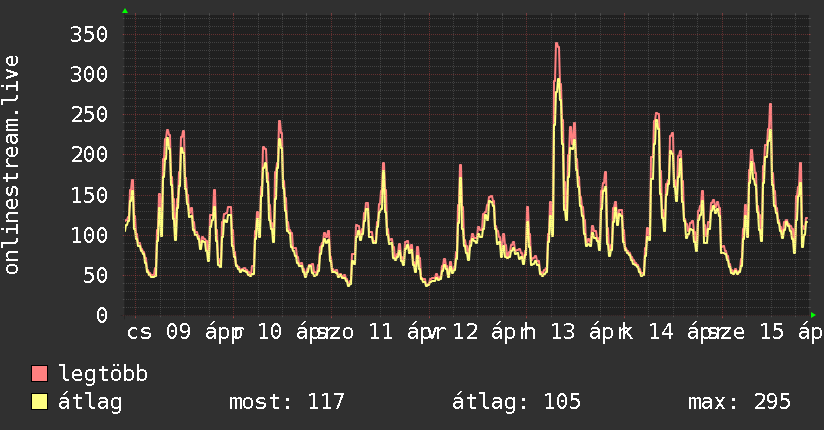Click the 0 y-axis label
The height and width of the screenshot is (430, 824).
pyautogui.click(x=102, y=315)
